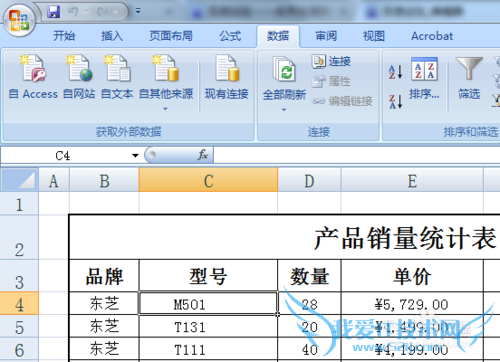The height and width of the screenshot is (362, 500).
Task: Open the 页面布局 tab
Action: click(x=171, y=36)
